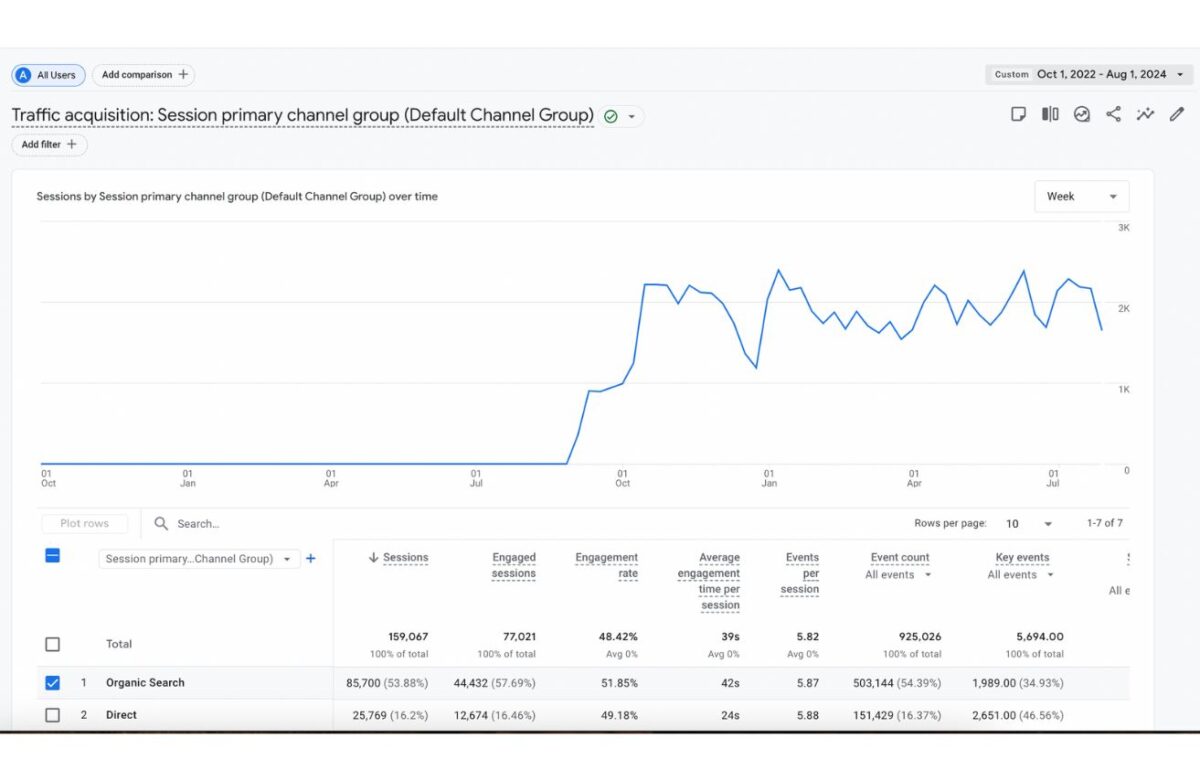Viewport: 1200px width, 781px height.
Task: Click the Plot rows control
Action: 84,523
